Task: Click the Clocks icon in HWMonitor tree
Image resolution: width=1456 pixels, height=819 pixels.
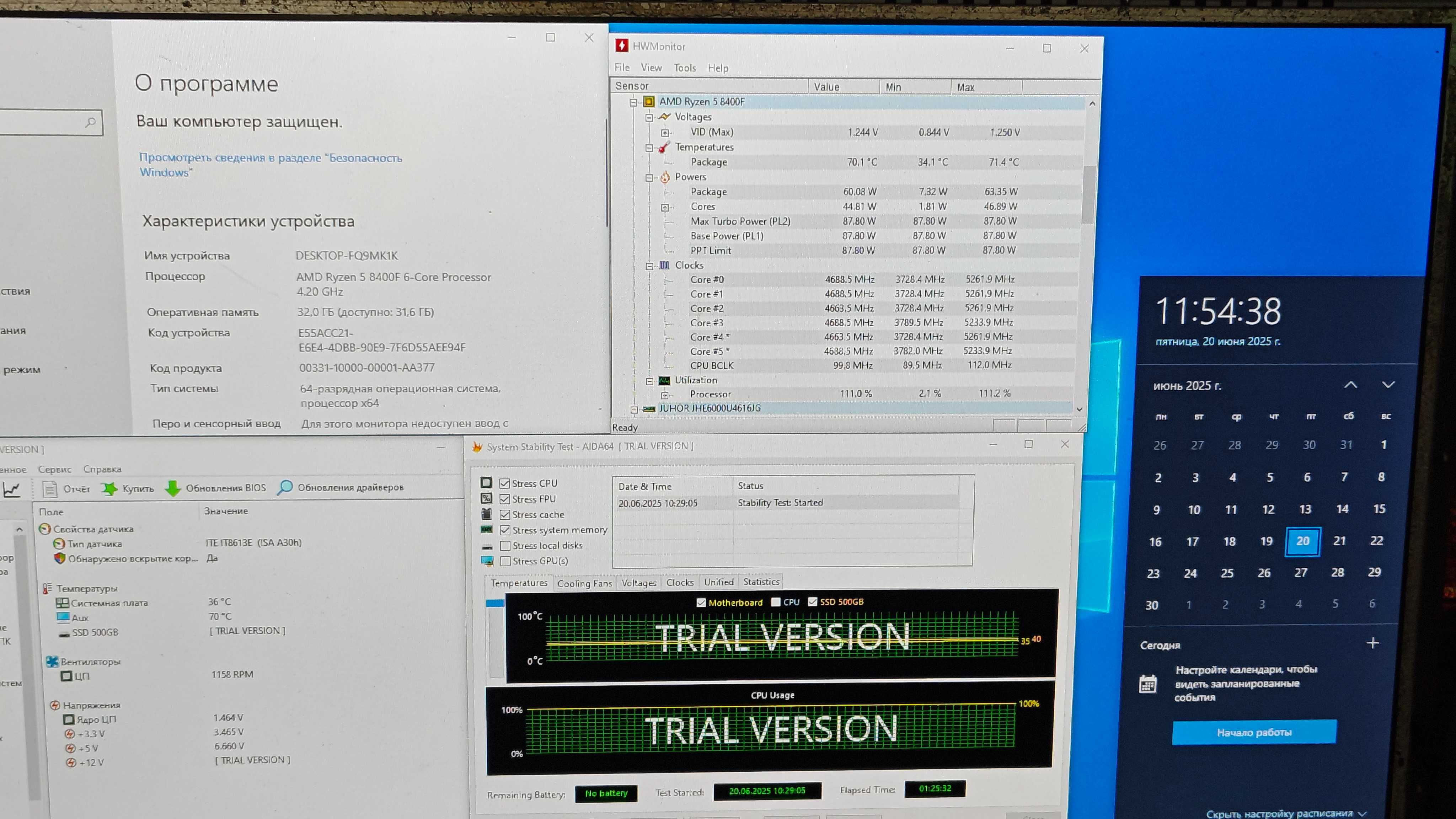Action: (x=665, y=265)
